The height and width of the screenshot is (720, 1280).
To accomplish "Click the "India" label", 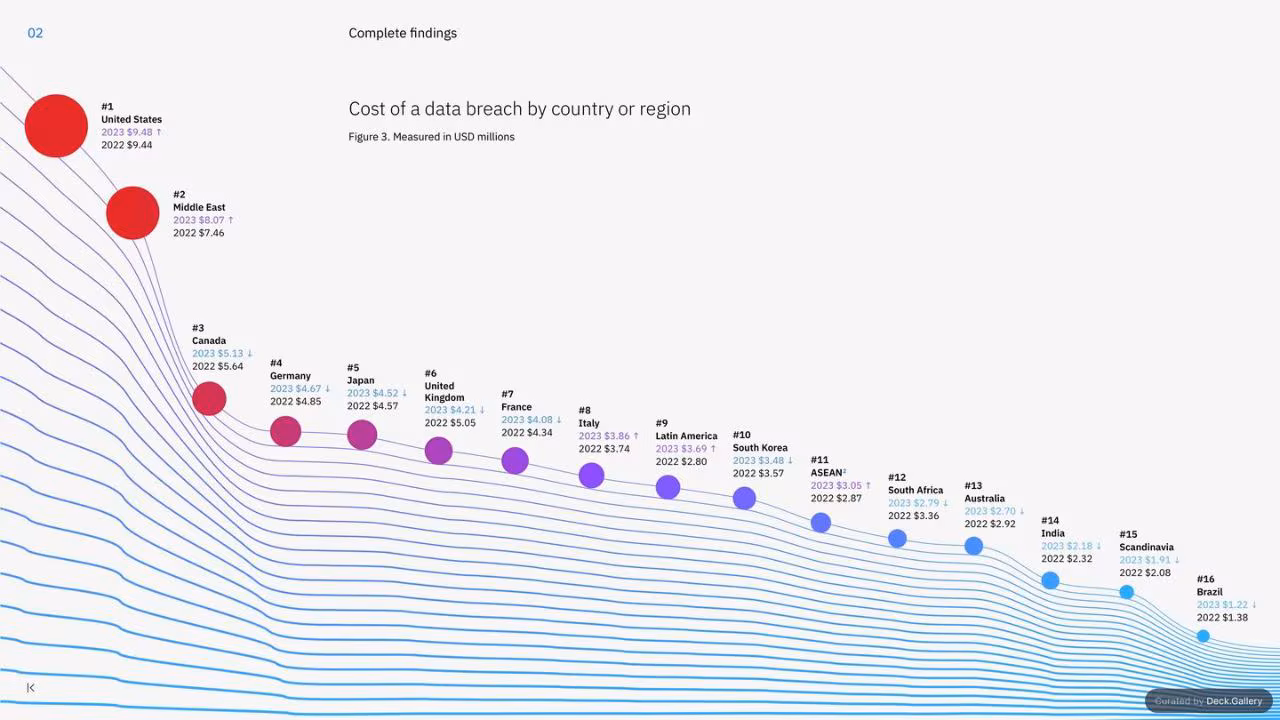I will click(x=1053, y=534).
